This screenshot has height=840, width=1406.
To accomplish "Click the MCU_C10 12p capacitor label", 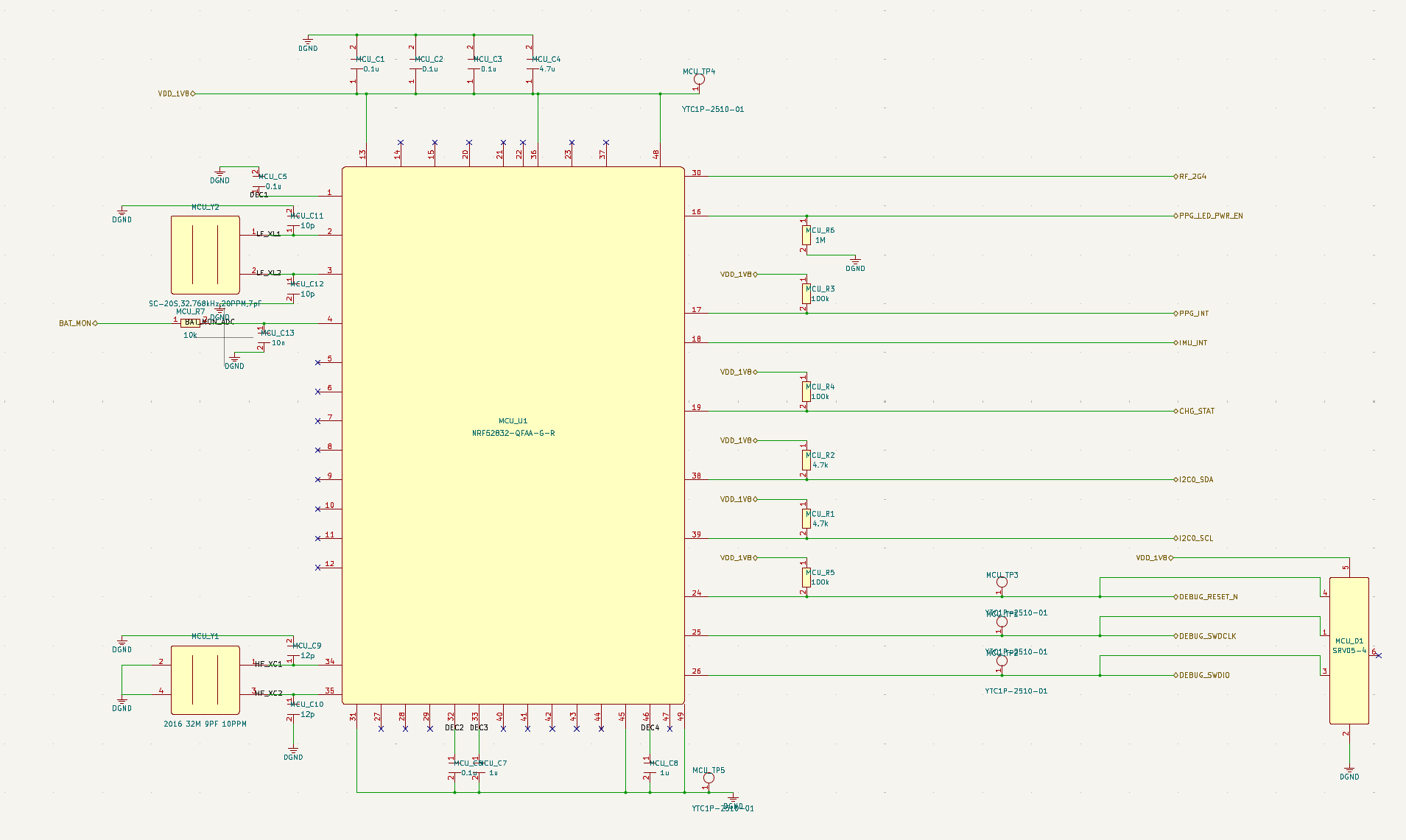I will tap(307, 705).
